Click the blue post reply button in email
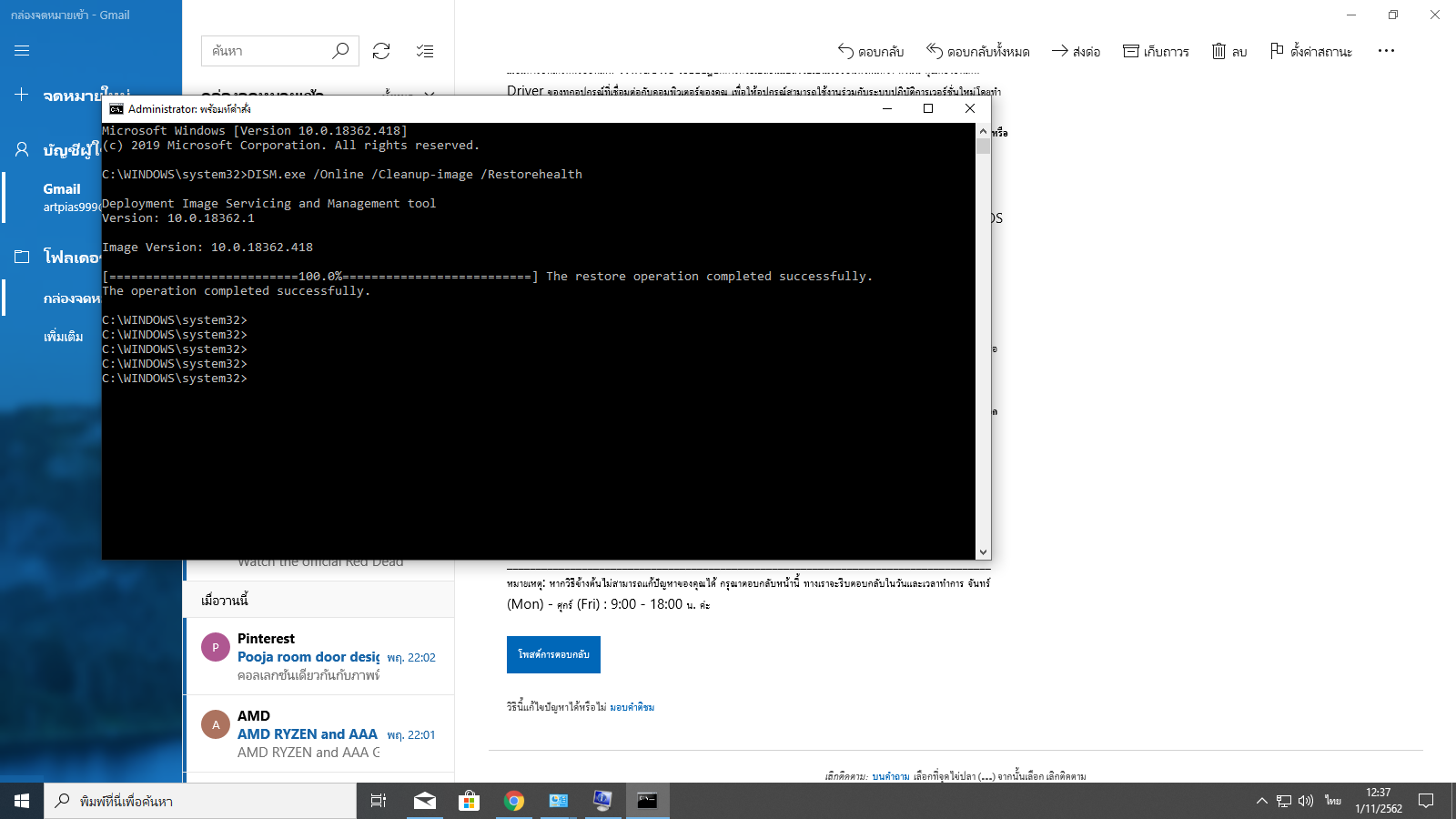The image size is (1456, 819). [553, 654]
